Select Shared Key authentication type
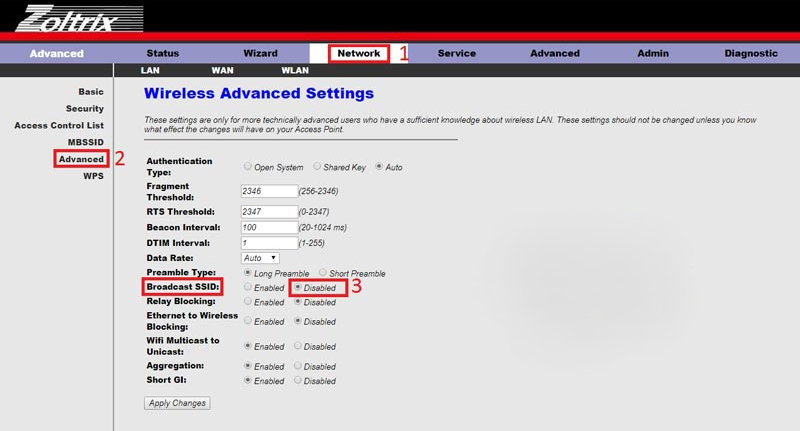Image resolution: width=800 pixels, height=431 pixels. [x=317, y=166]
